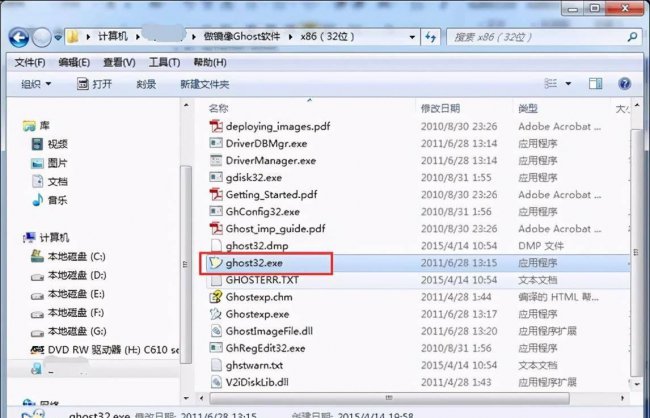
Task: Select 库 in the navigation pane
Action: 36,125
